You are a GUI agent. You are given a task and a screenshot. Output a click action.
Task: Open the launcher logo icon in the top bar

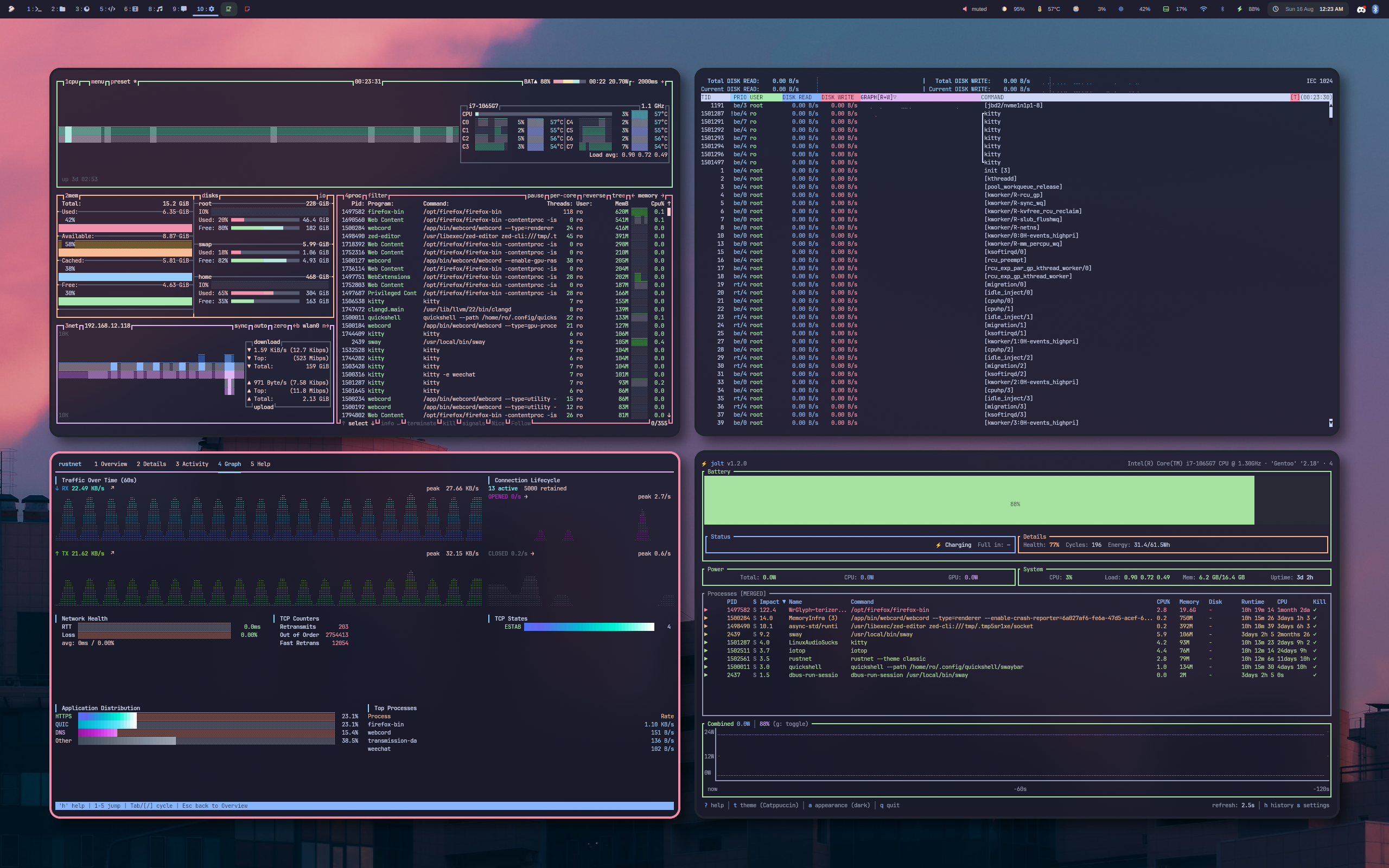tap(11, 9)
